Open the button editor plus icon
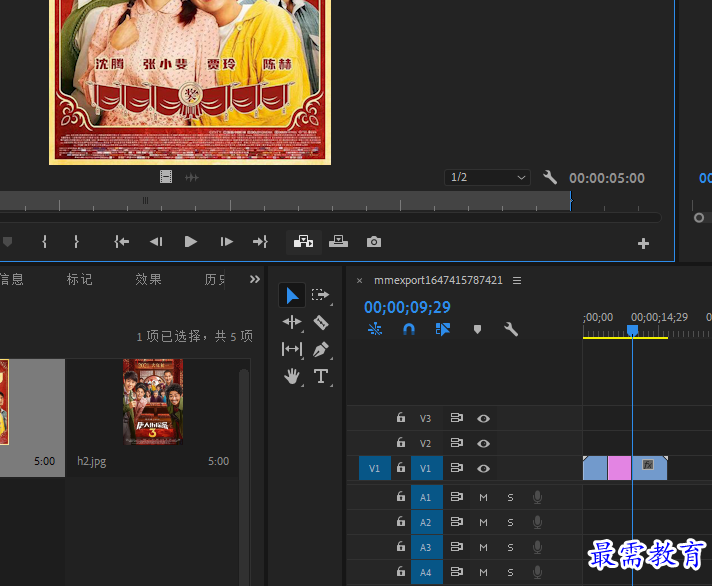The width and height of the screenshot is (712, 586). click(x=643, y=244)
